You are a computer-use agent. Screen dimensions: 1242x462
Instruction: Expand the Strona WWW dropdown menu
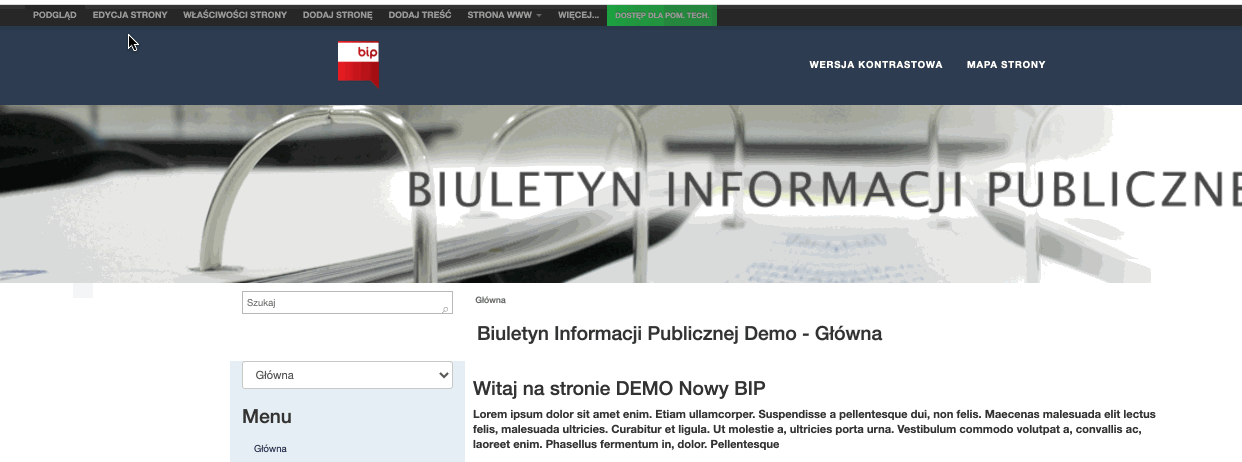pos(505,16)
